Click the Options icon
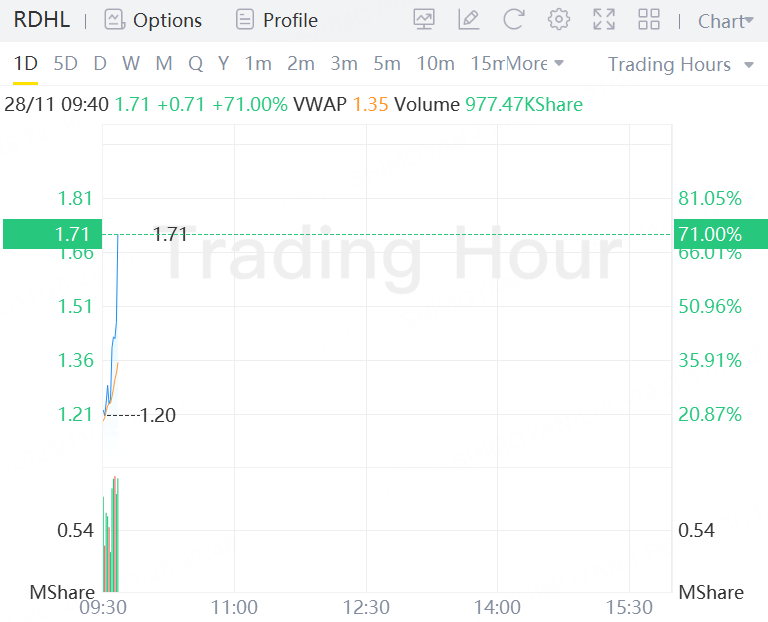This screenshot has width=768, height=622. (115, 20)
